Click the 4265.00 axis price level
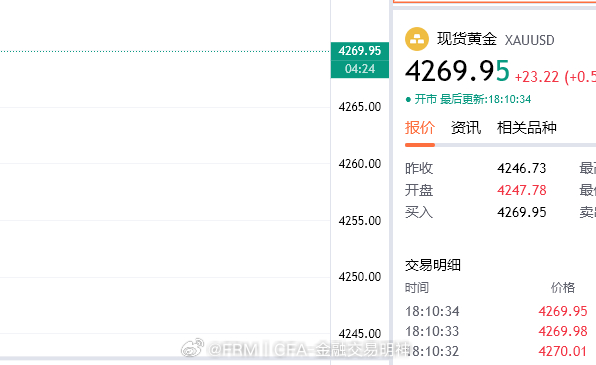 360,107
